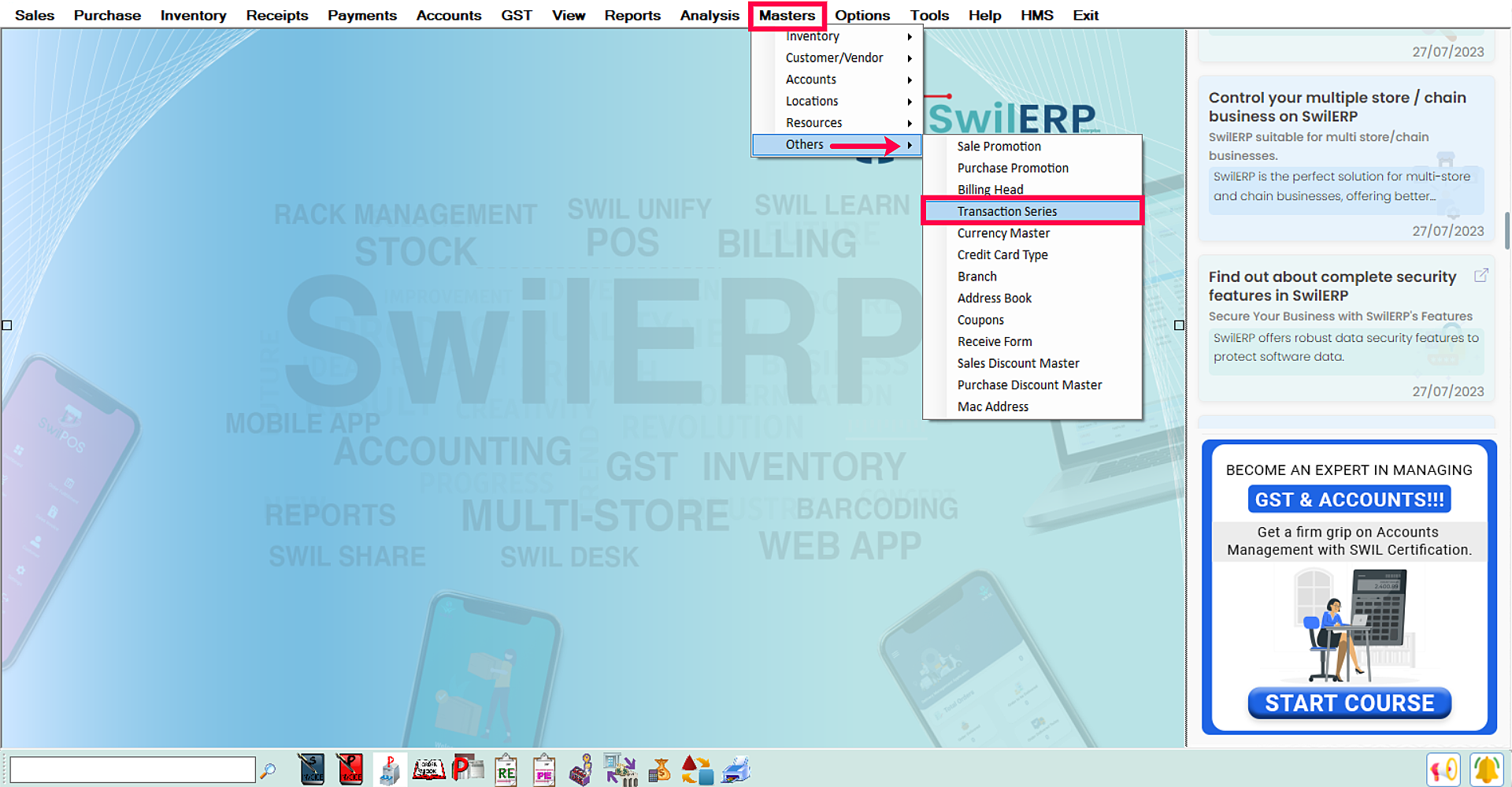Expand Resources submenu
The image size is (1512, 787).
pyautogui.click(x=837, y=123)
